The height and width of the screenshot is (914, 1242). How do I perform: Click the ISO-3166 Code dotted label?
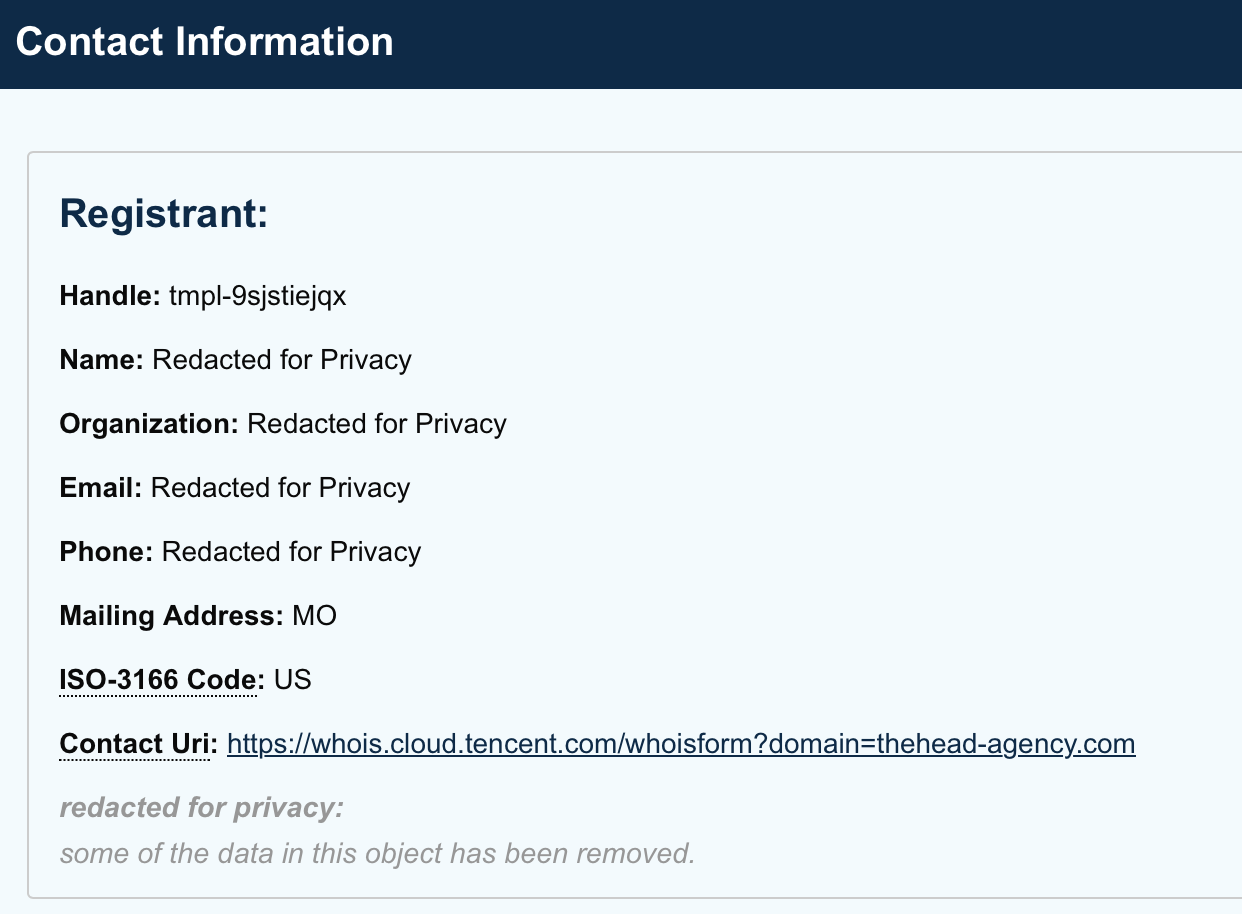[x=161, y=681]
